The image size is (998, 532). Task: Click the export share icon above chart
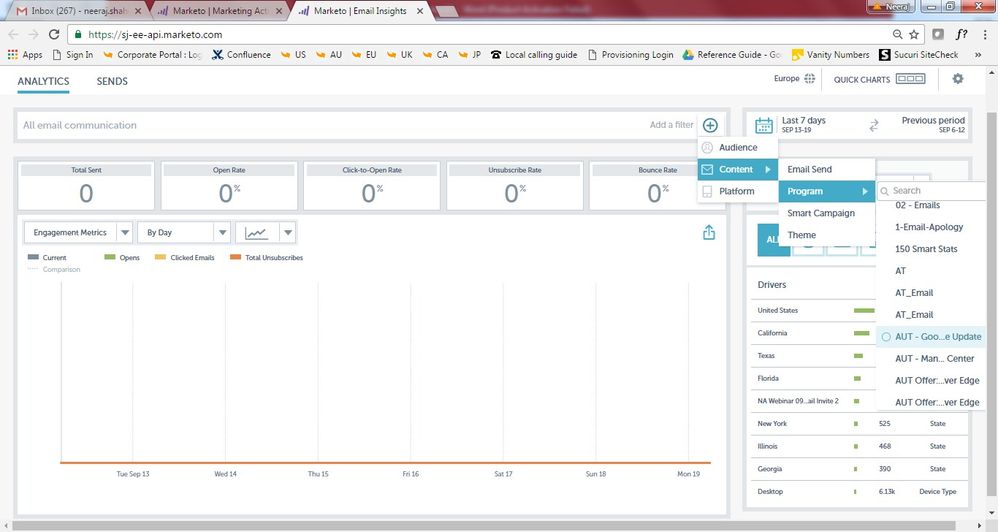point(709,232)
